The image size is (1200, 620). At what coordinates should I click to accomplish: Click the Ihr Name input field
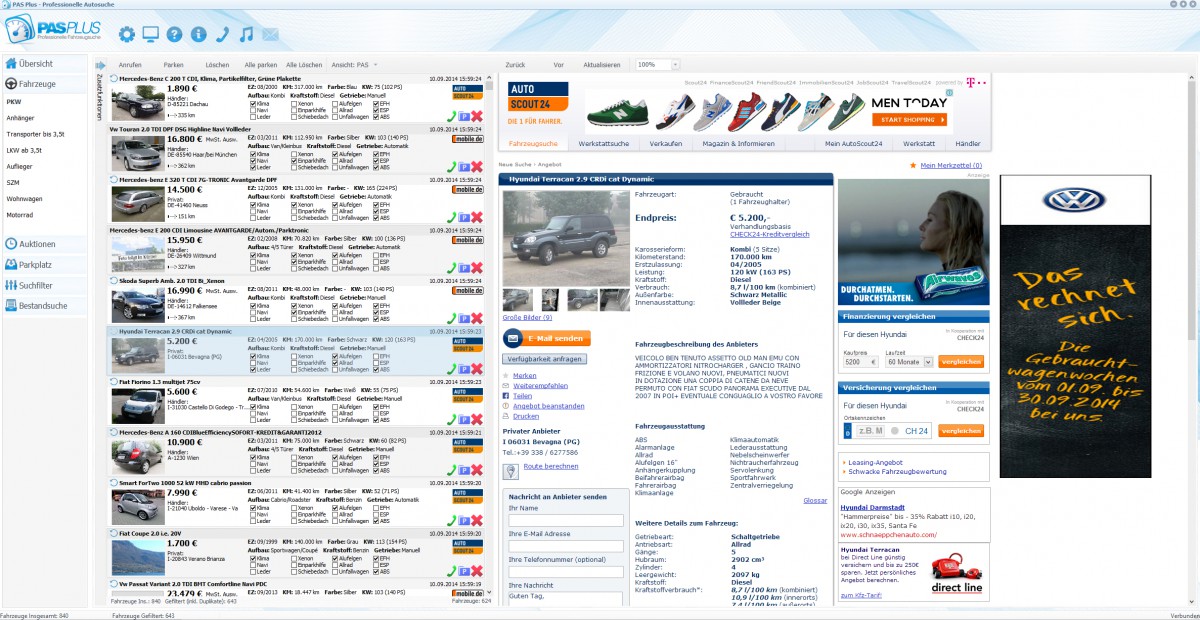click(x=566, y=520)
